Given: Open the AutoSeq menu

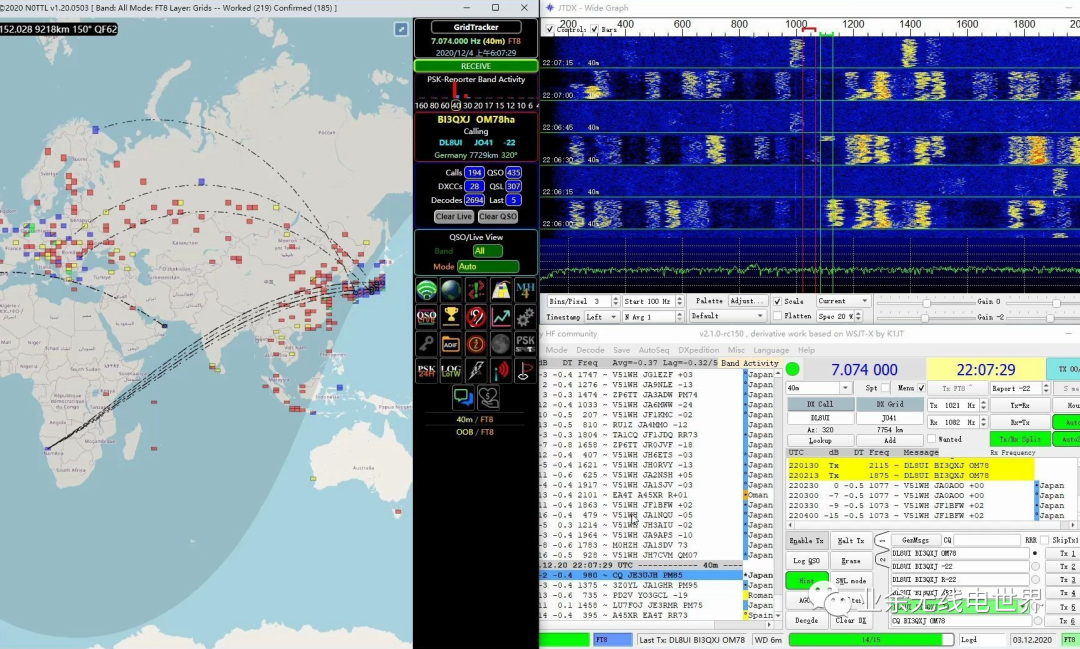Looking at the screenshot, I should [x=654, y=350].
